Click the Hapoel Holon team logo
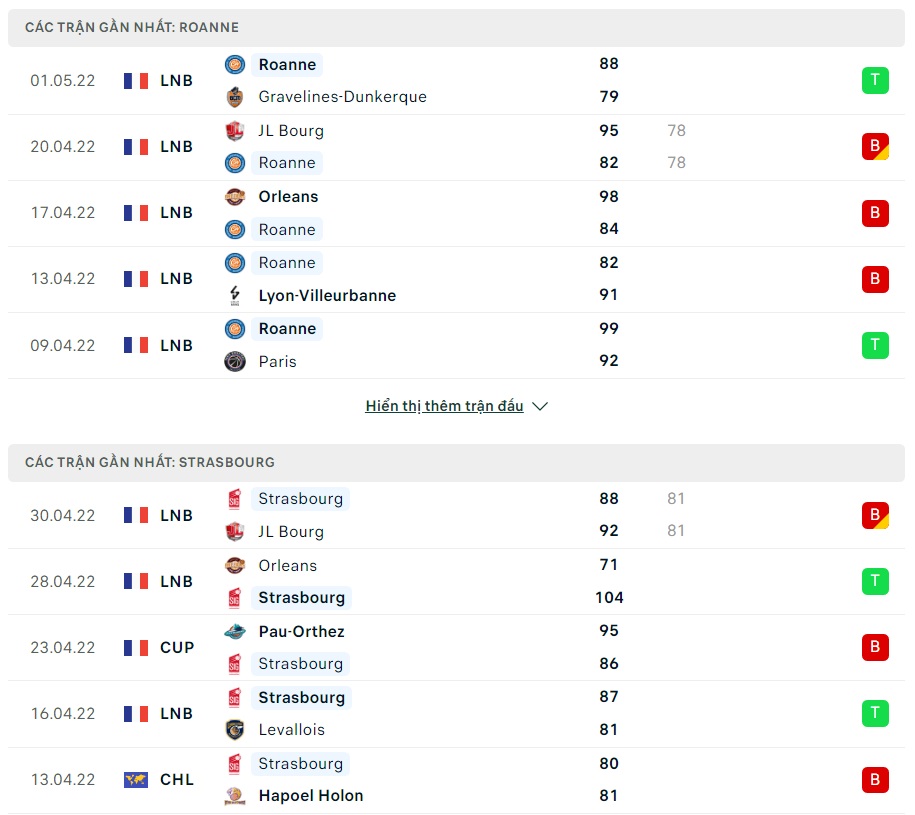Screen dimensions: 915x815 pos(235,796)
